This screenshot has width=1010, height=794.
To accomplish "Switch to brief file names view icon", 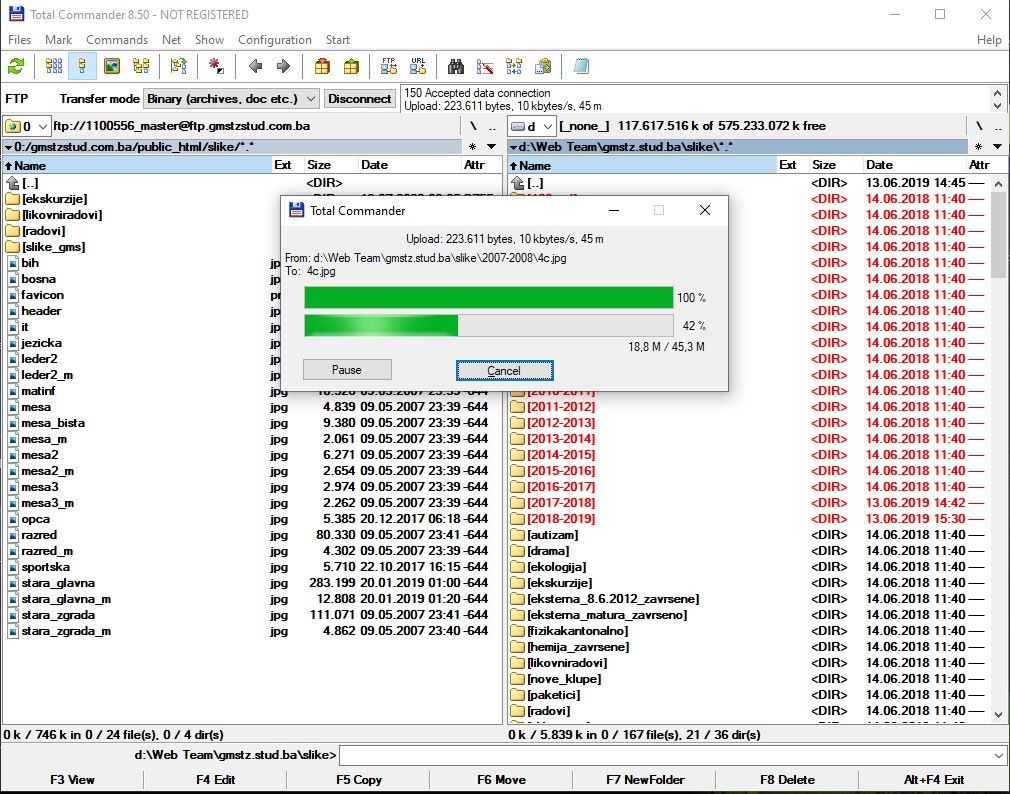I will coord(54,66).
